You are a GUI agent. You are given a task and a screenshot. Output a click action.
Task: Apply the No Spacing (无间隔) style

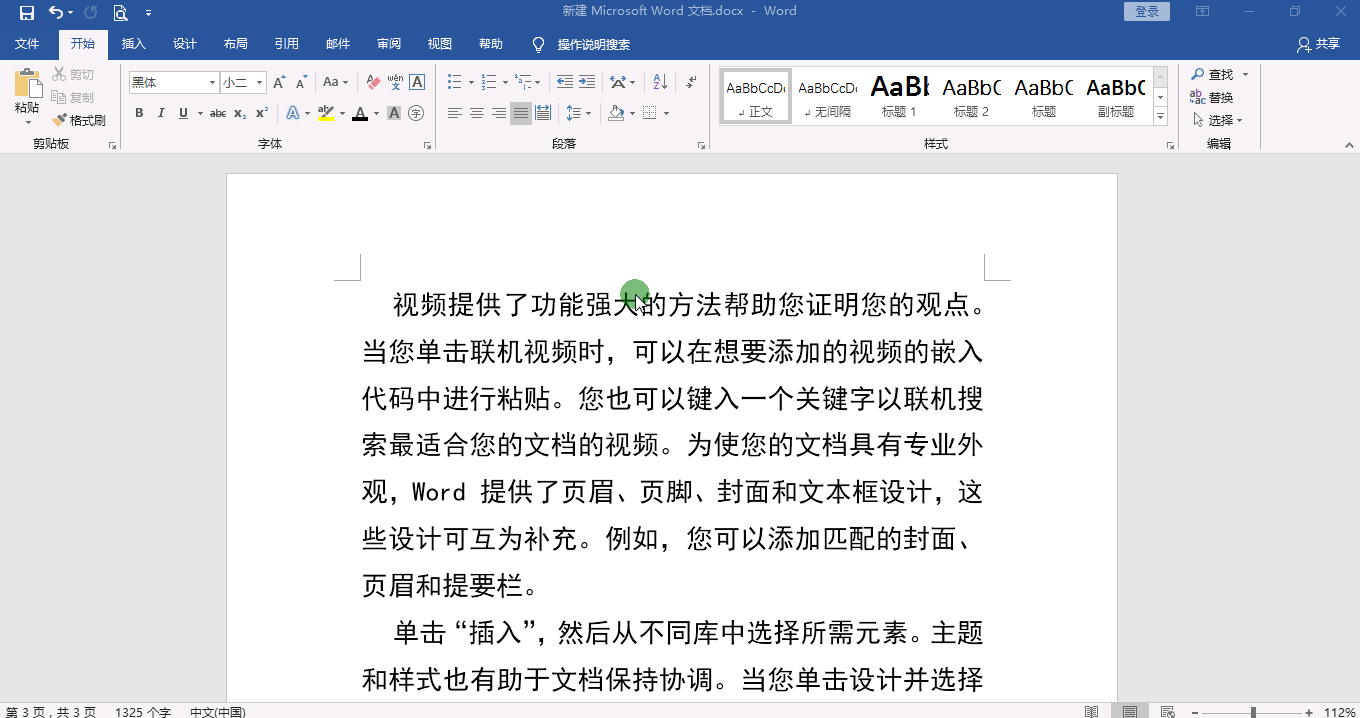pos(827,97)
